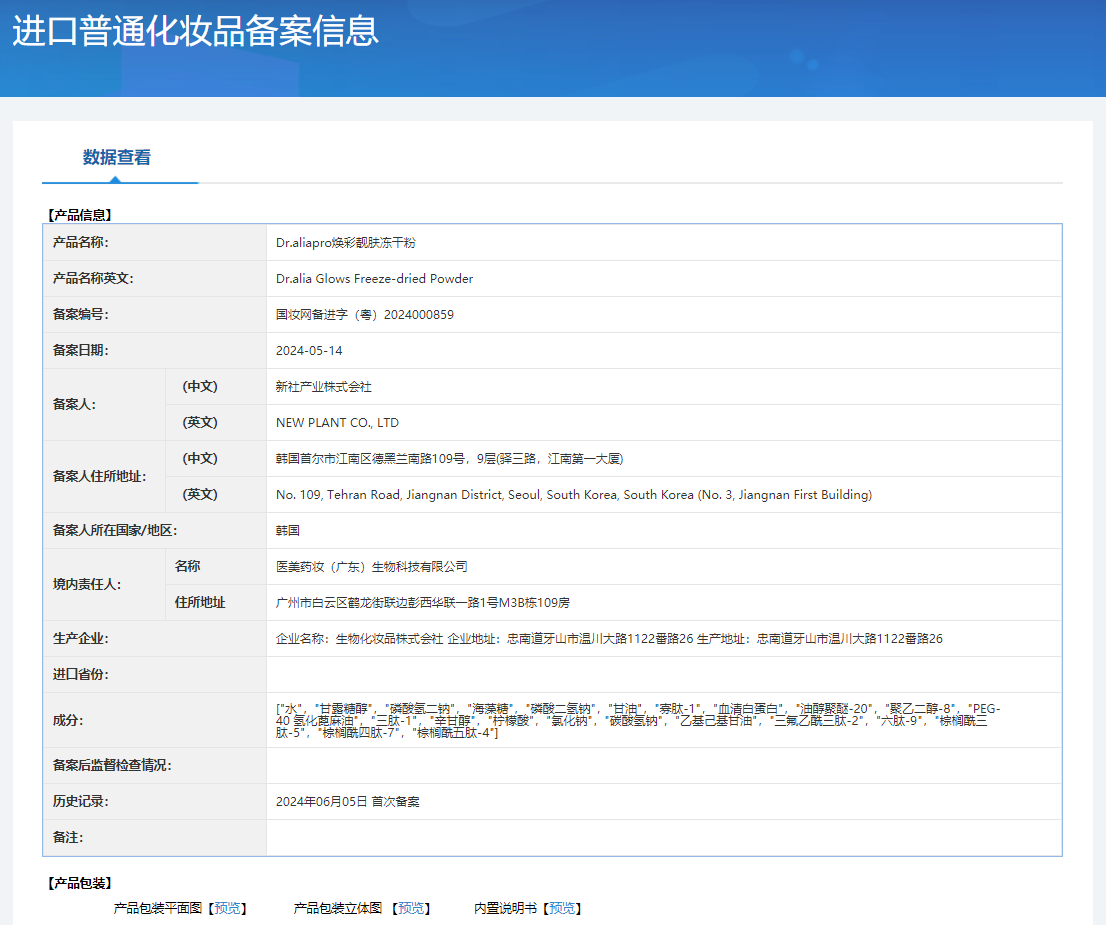
Task: Open 预览 link for 内置说明书
Action: pos(561,908)
